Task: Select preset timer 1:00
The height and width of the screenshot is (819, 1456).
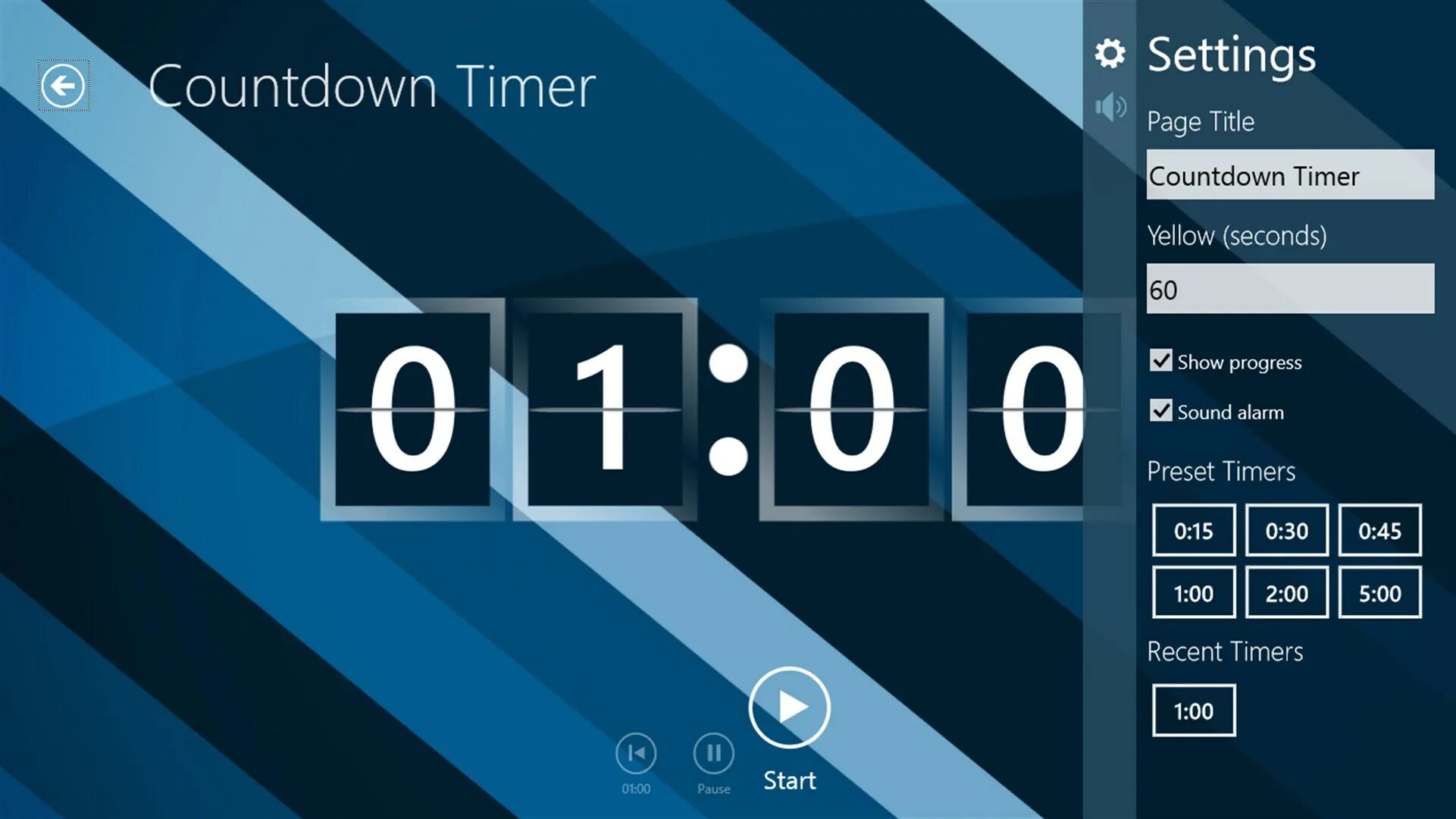Action: 1194,593
